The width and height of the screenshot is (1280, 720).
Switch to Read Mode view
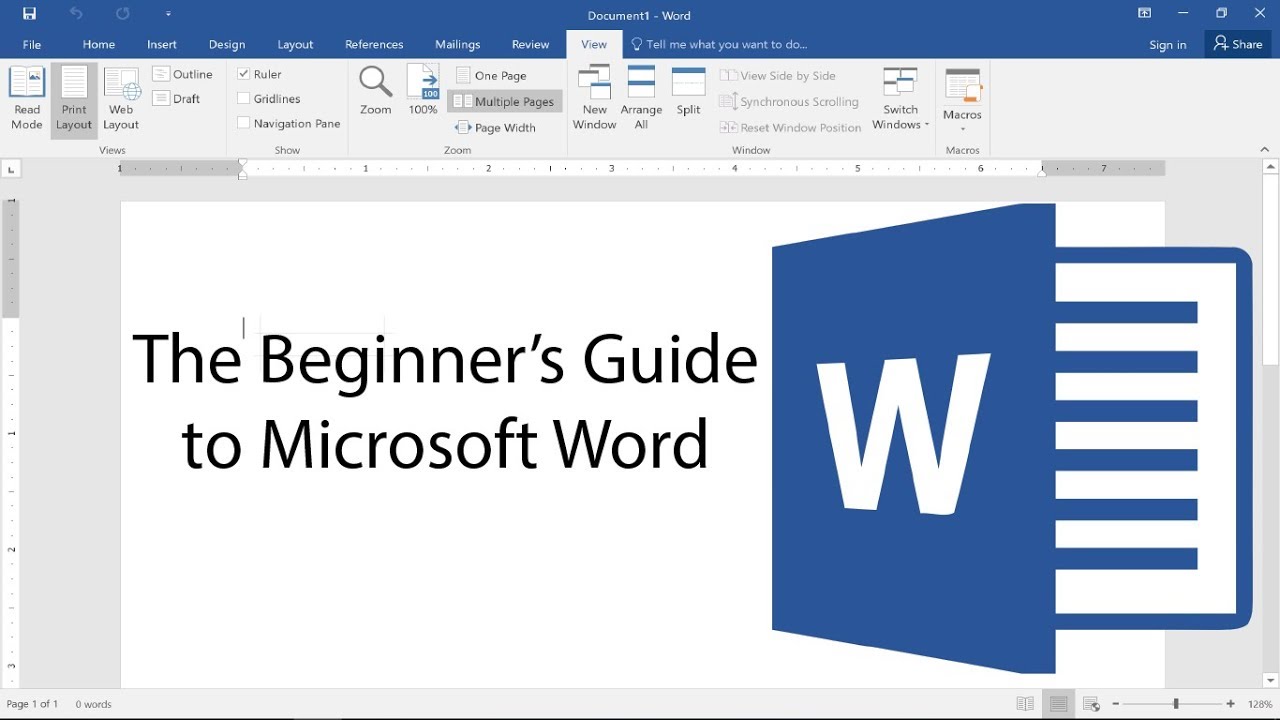point(26,97)
